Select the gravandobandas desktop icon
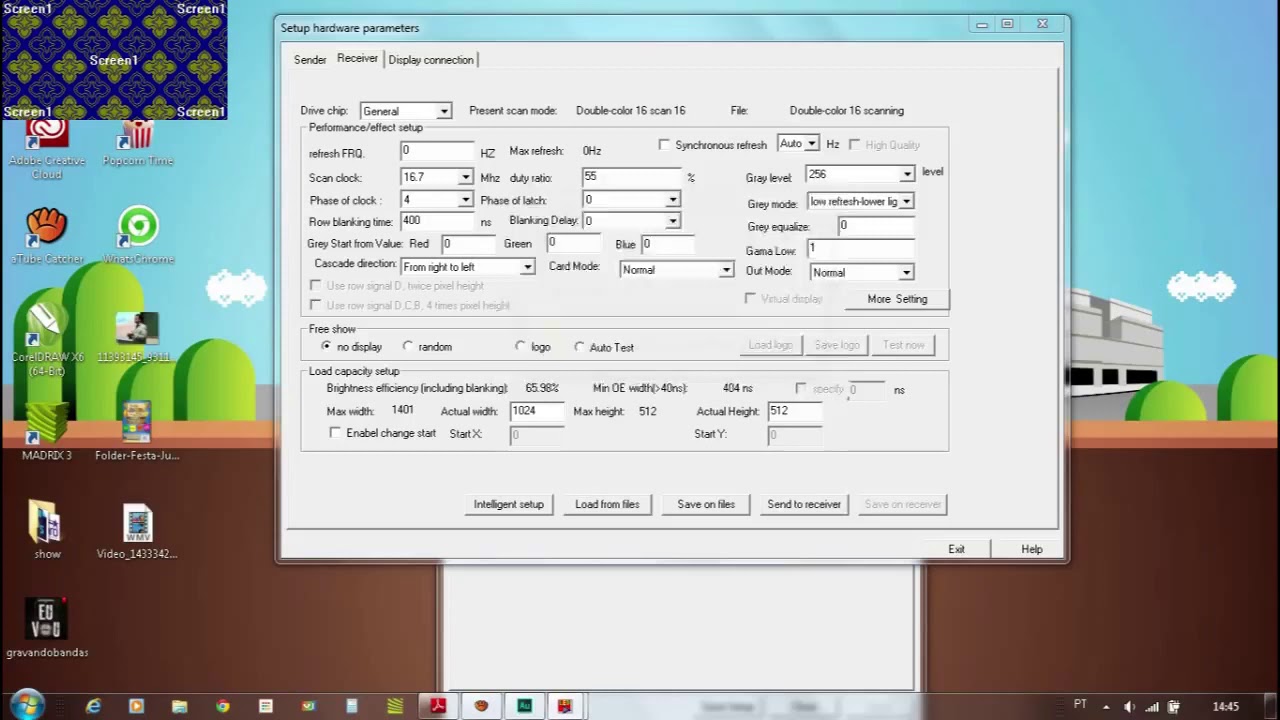1280x720 pixels. click(x=47, y=628)
